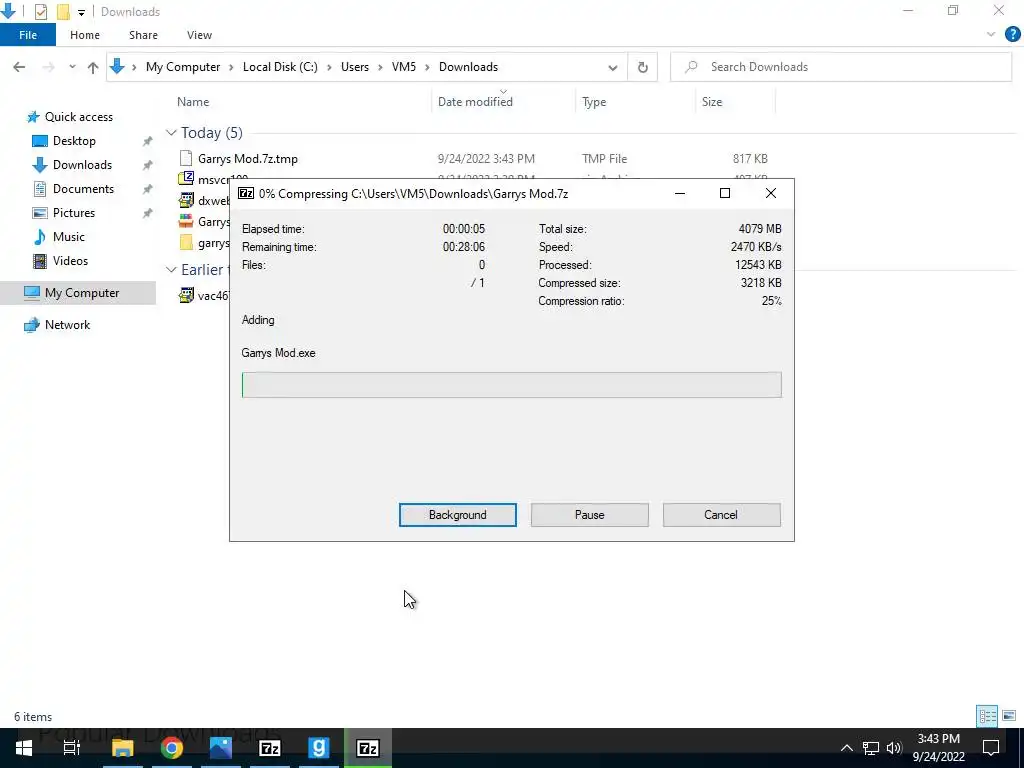Select the msvcr file icon
Viewport: 1024px width, 768px height.
(186, 178)
